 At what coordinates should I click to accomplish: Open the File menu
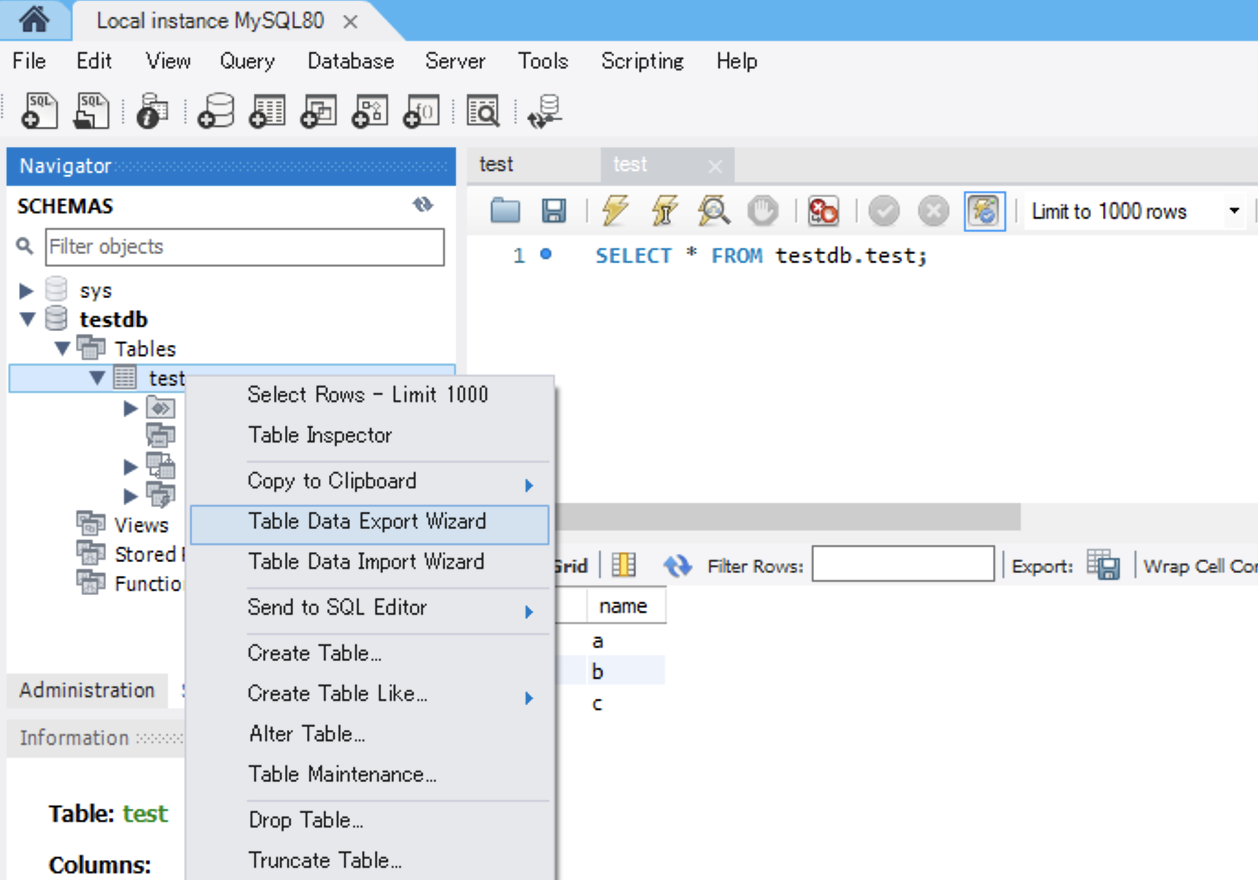29,61
